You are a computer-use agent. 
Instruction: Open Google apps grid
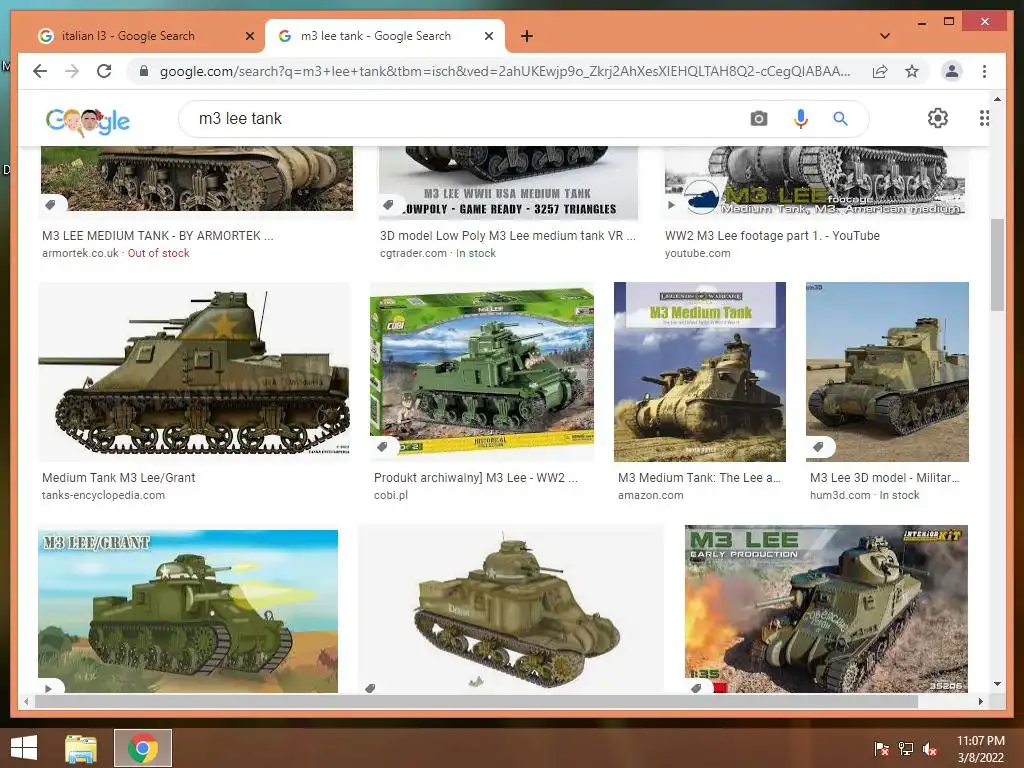[984, 118]
